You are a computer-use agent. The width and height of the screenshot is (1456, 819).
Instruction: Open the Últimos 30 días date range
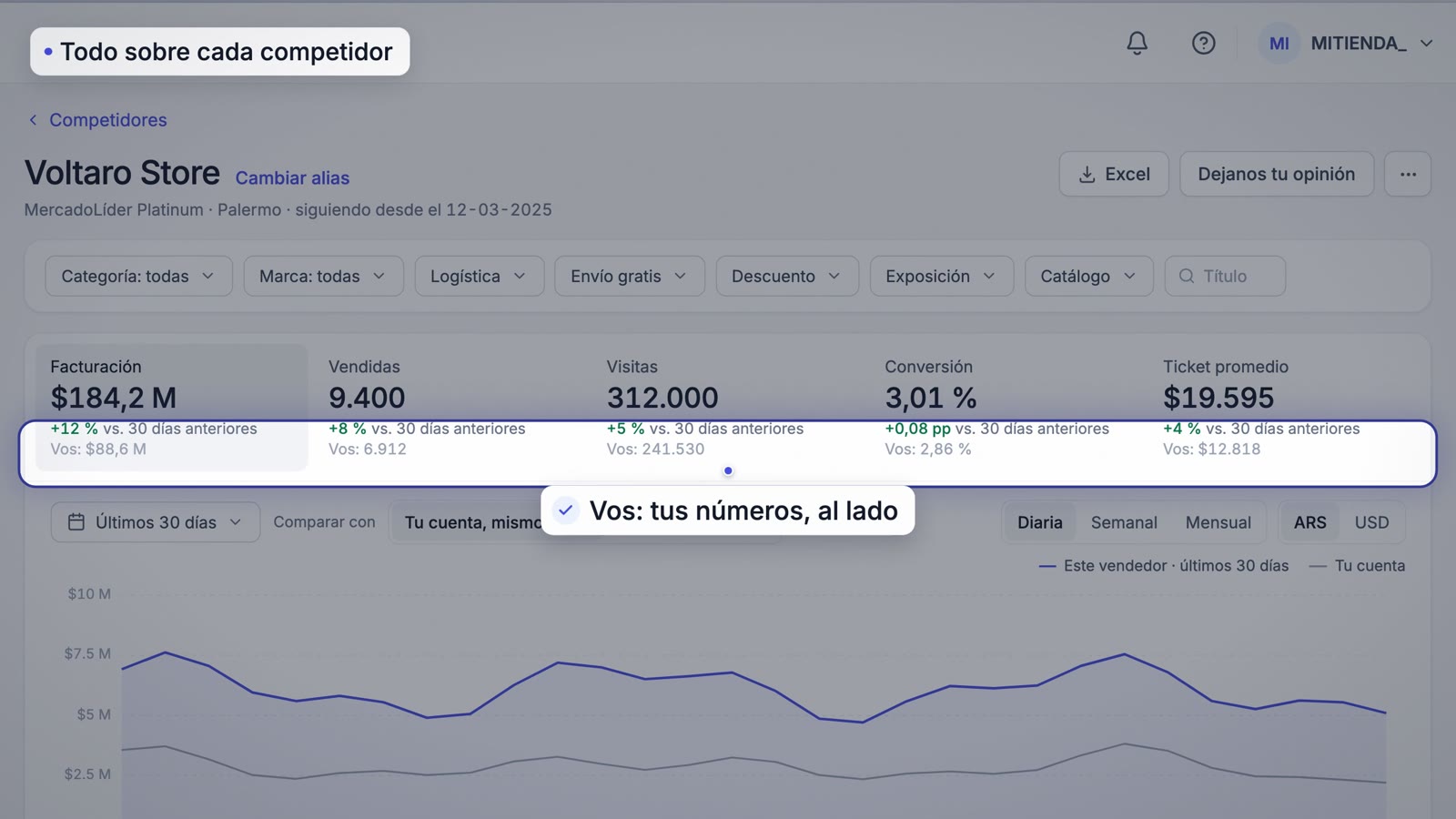pos(156,522)
